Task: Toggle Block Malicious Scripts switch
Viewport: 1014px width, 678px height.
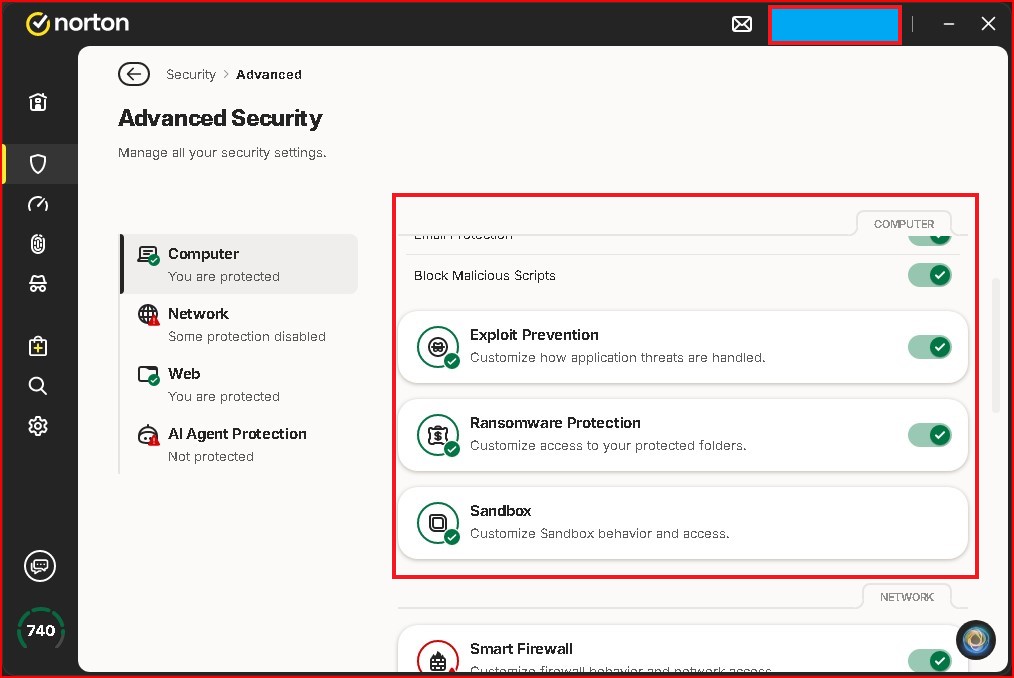Action: (929, 275)
